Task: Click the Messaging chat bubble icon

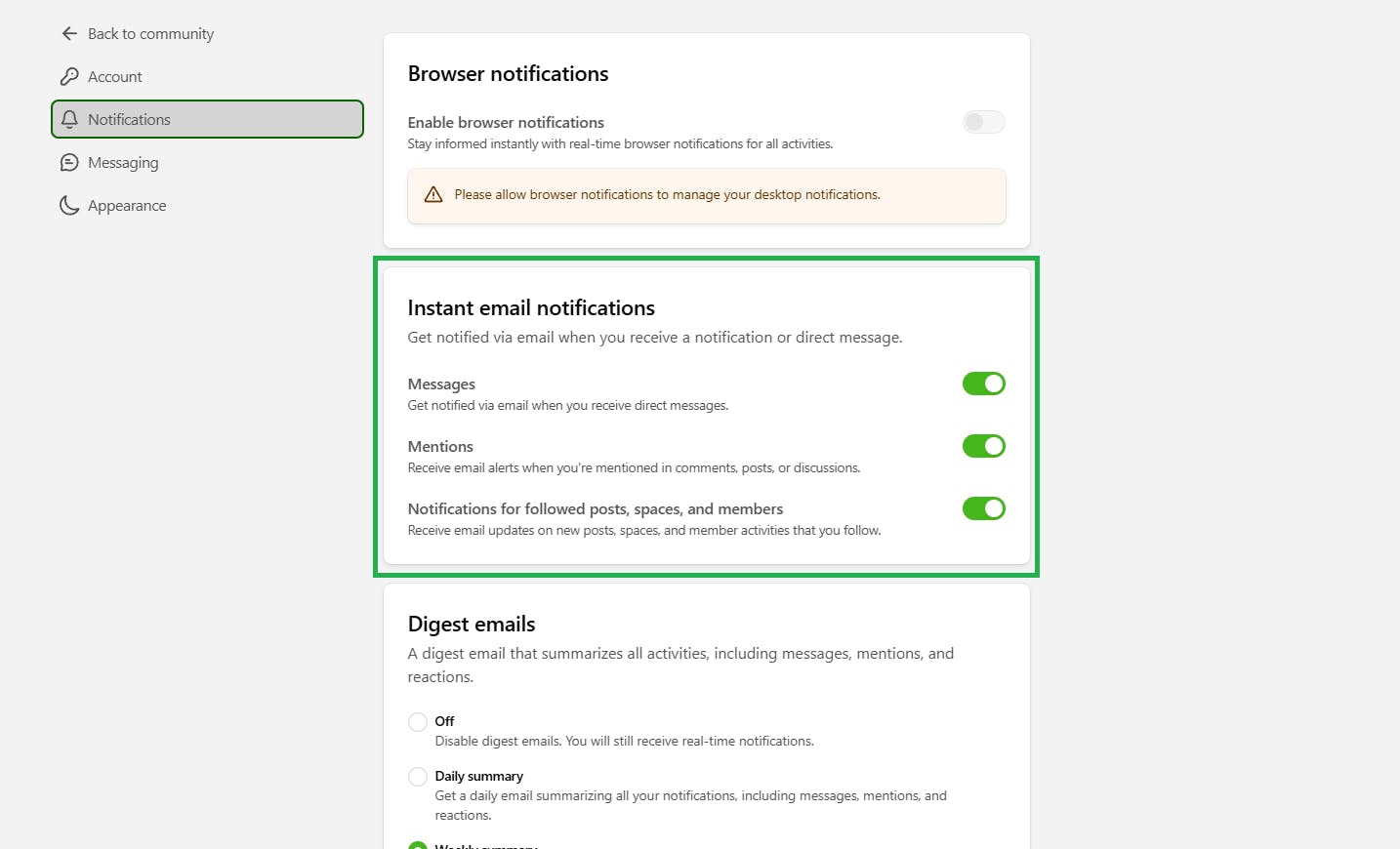Action: (x=69, y=163)
